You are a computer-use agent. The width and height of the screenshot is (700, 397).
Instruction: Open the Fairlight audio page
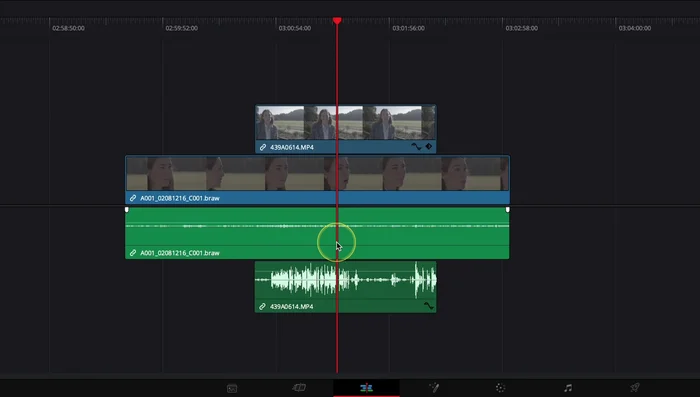coord(568,388)
